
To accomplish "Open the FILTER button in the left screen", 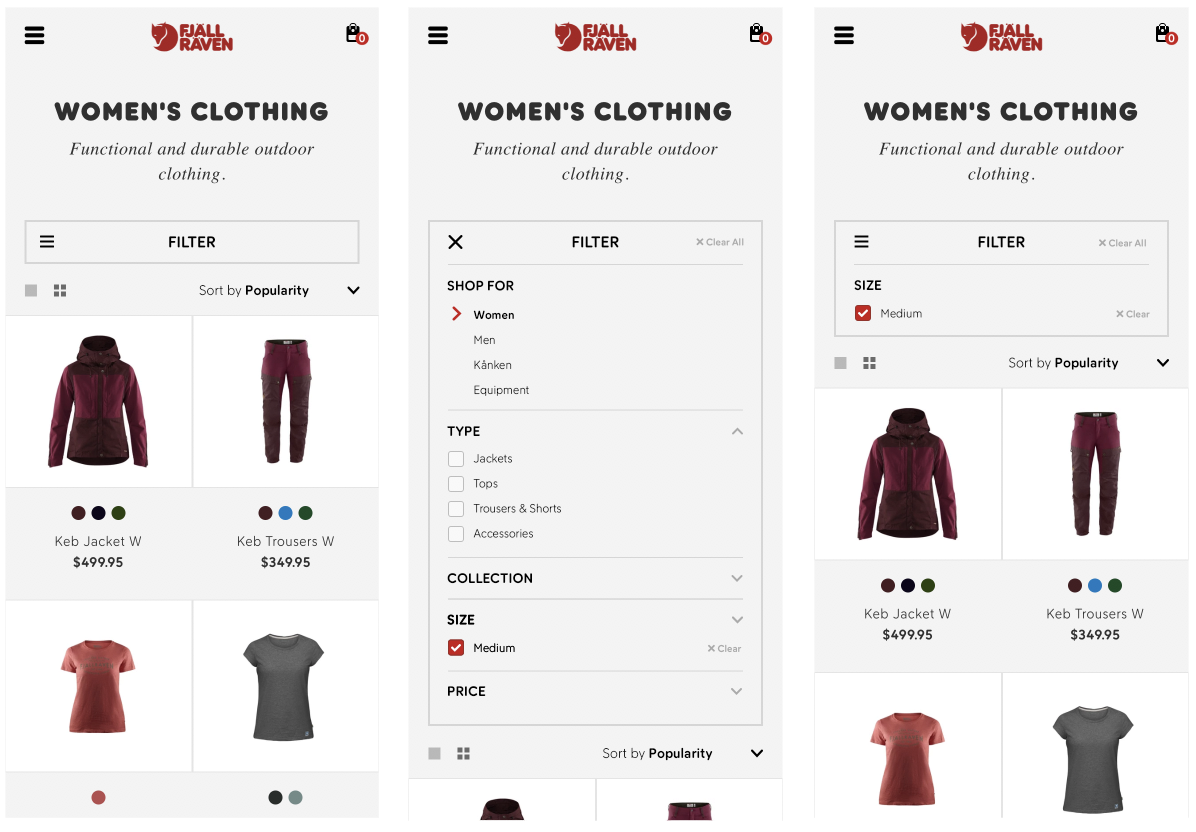I will click(x=191, y=242).
